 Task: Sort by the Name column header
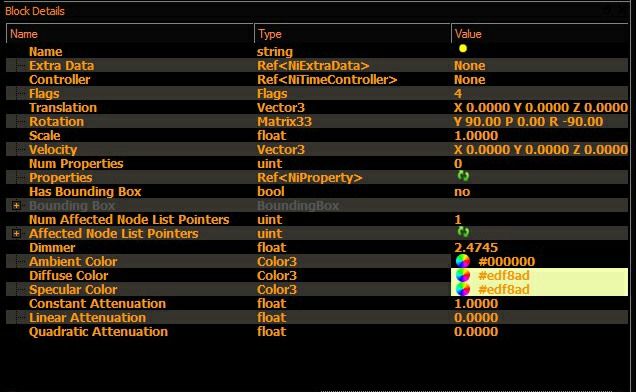pos(130,34)
